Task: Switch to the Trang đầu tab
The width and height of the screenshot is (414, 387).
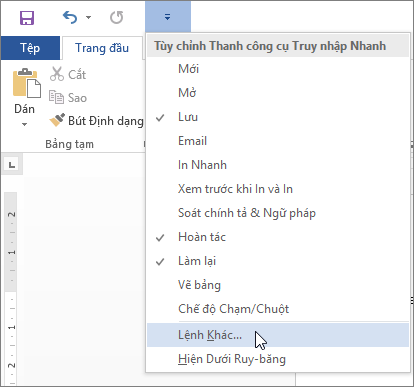Action: [x=102, y=48]
